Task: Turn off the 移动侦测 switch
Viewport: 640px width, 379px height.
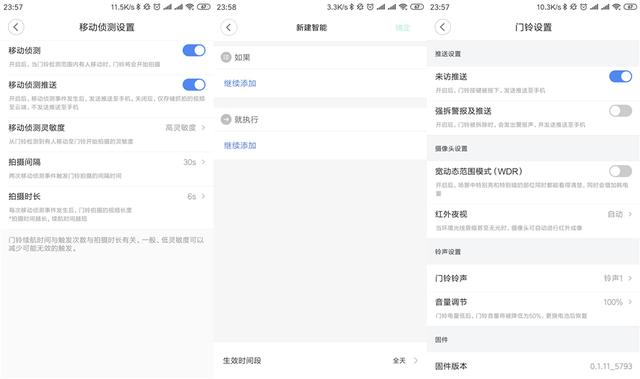Action: click(194, 50)
